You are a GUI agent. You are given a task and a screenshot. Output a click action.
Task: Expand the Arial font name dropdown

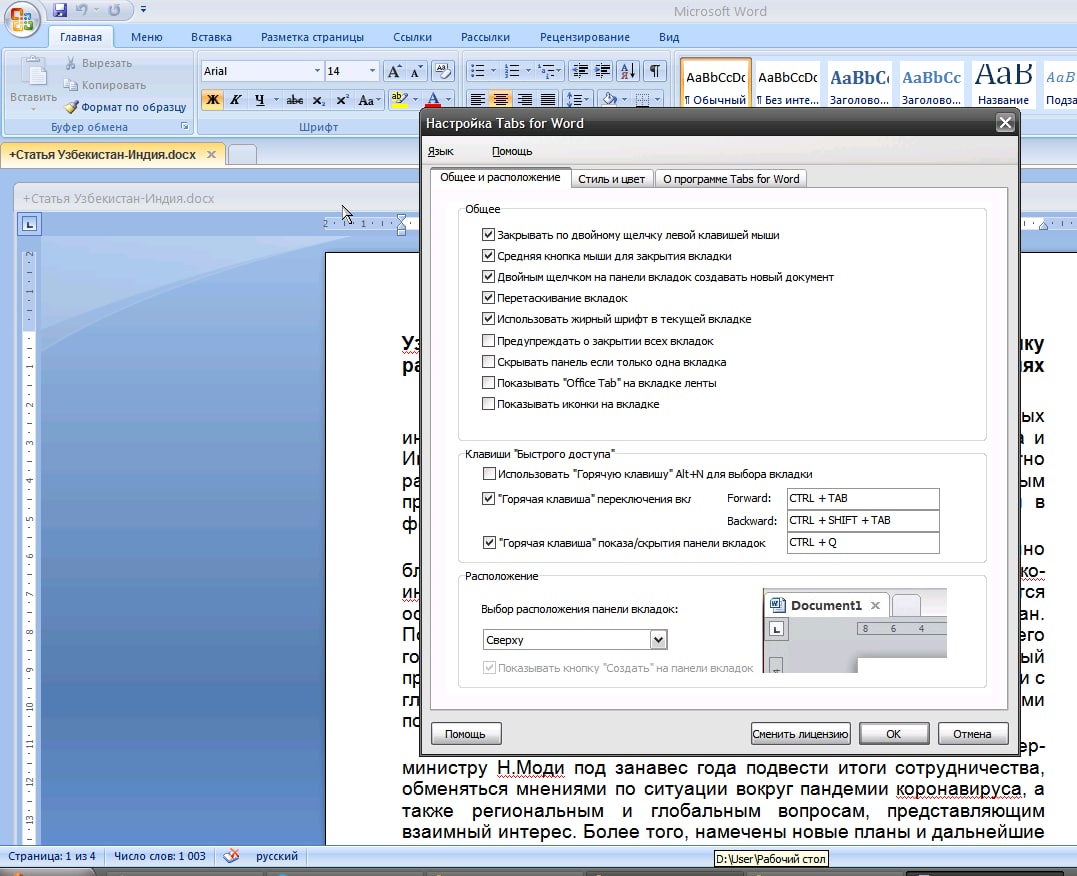317,71
